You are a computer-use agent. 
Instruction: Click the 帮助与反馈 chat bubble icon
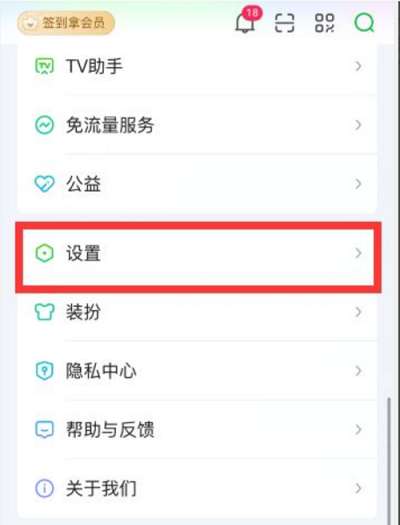45,429
